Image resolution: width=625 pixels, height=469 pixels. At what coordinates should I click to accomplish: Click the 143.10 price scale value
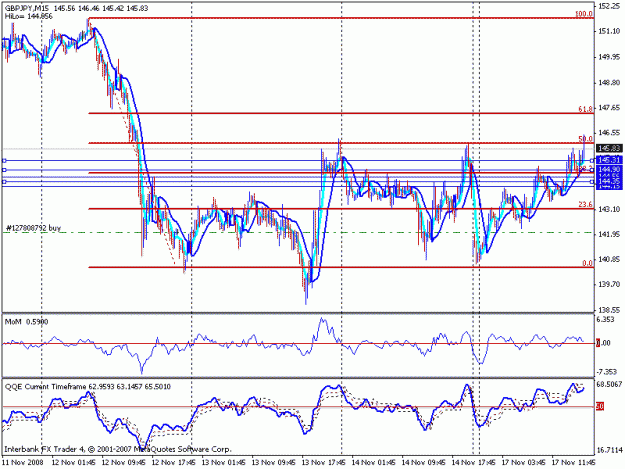tap(610, 209)
